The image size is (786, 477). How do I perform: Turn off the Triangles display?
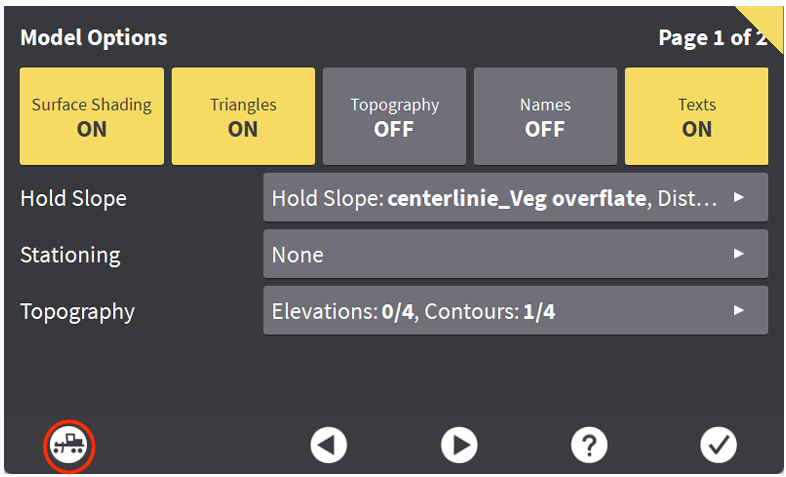click(243, 116)
